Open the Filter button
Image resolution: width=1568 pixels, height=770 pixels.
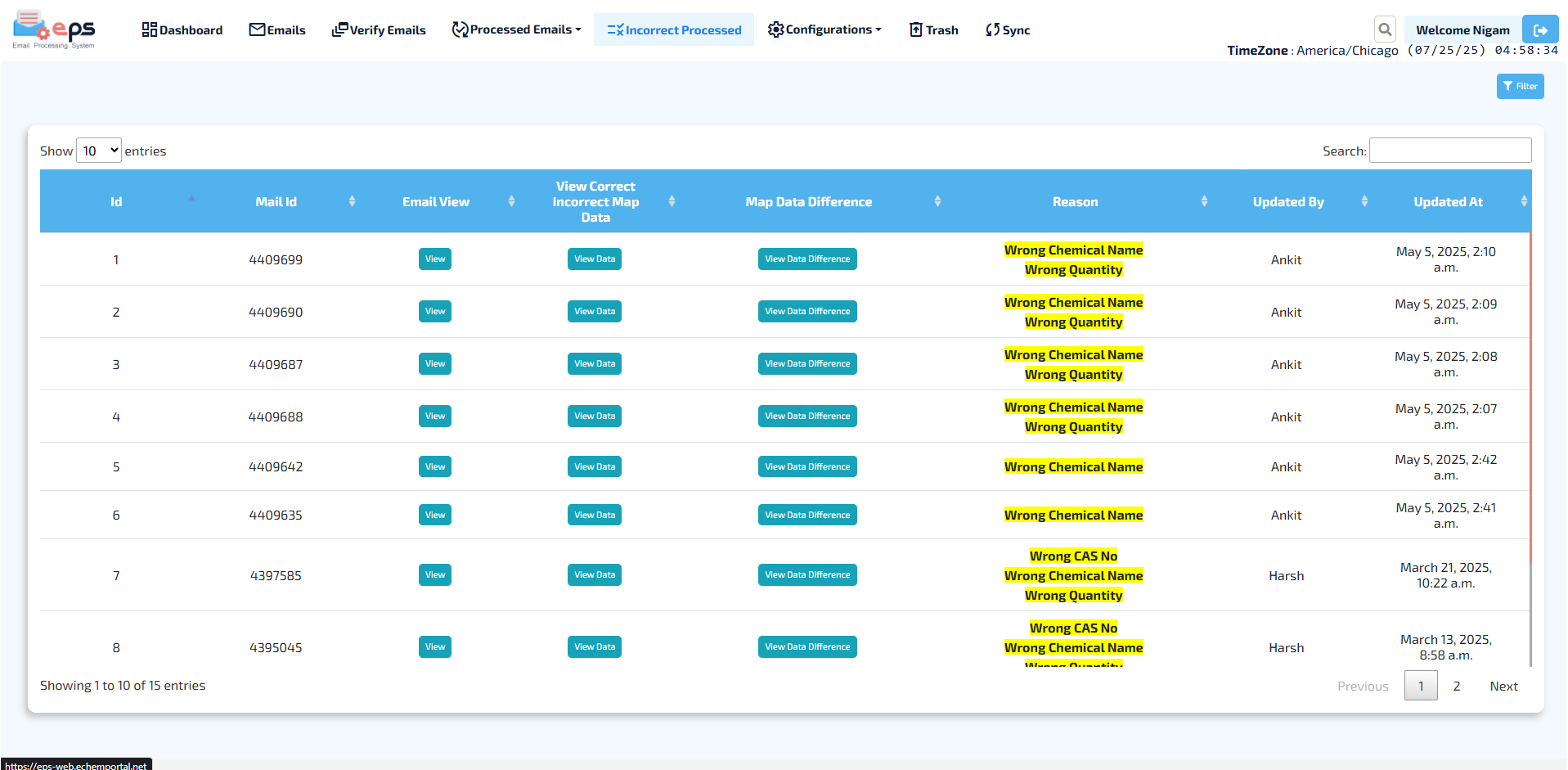1520,86
